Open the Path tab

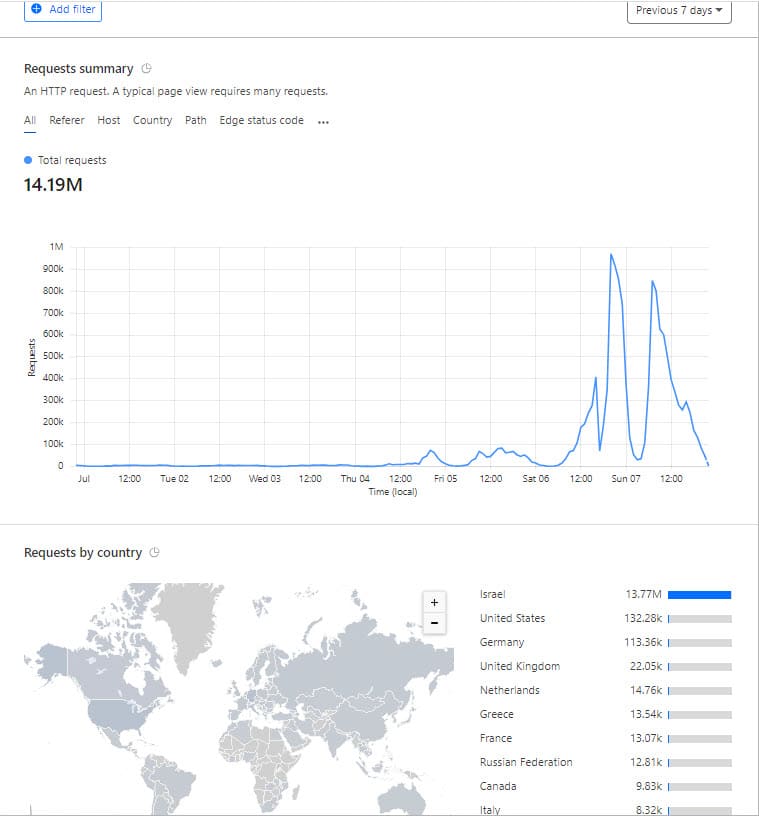[196, 120]
